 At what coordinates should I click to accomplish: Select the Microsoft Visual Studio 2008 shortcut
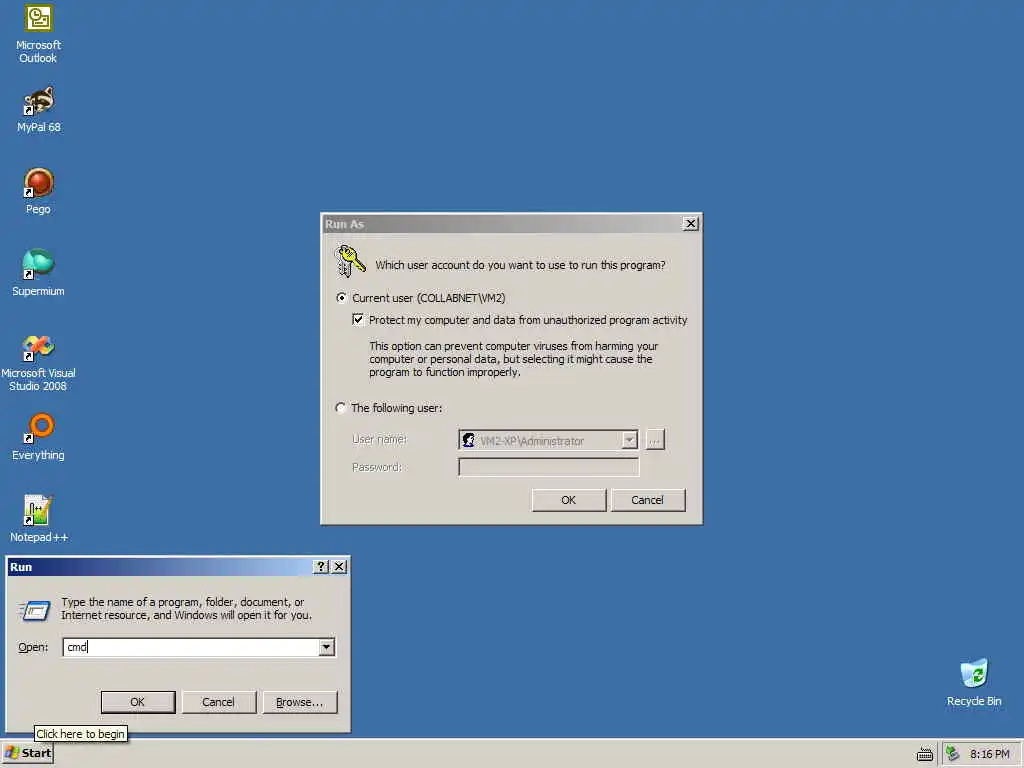39,362
